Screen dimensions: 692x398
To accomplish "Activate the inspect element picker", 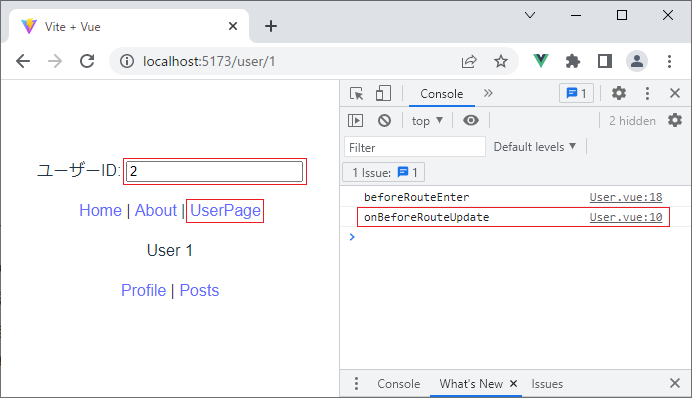I will click(356, 94).
